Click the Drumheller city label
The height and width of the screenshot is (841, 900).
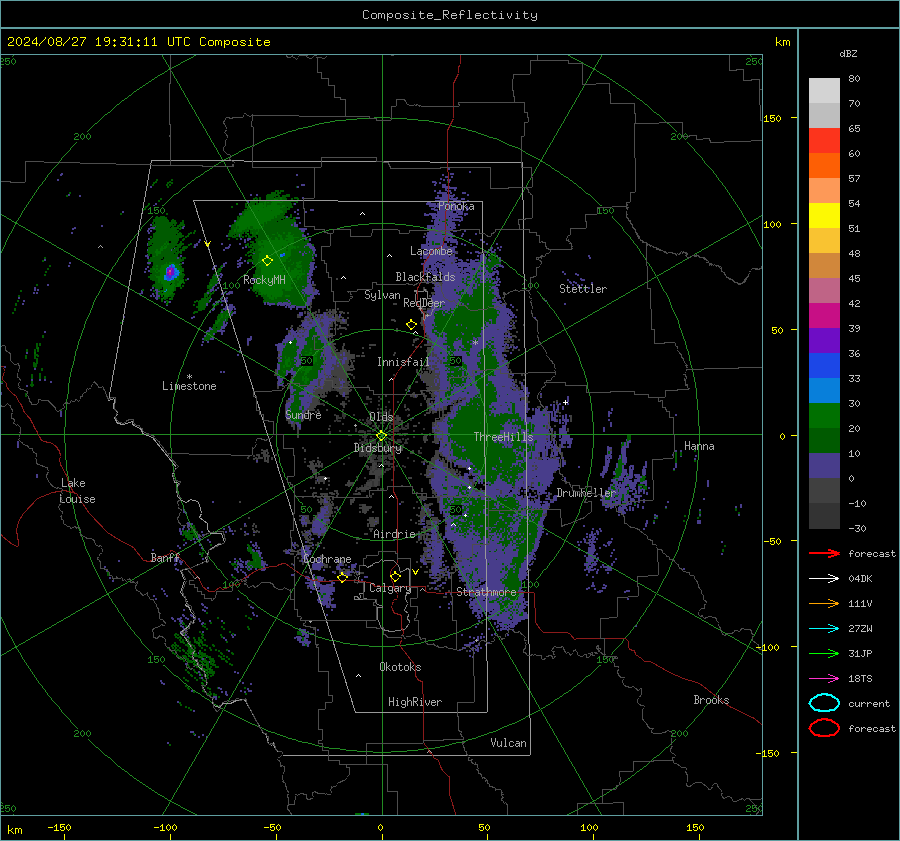[586, 493]
